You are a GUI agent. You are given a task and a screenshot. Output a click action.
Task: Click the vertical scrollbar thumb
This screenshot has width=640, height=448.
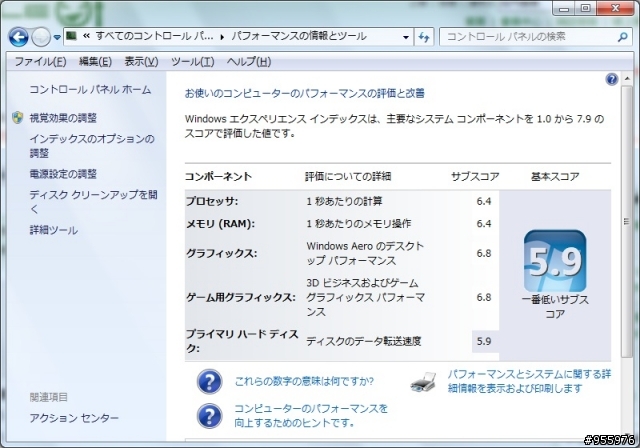coord(627,222)
